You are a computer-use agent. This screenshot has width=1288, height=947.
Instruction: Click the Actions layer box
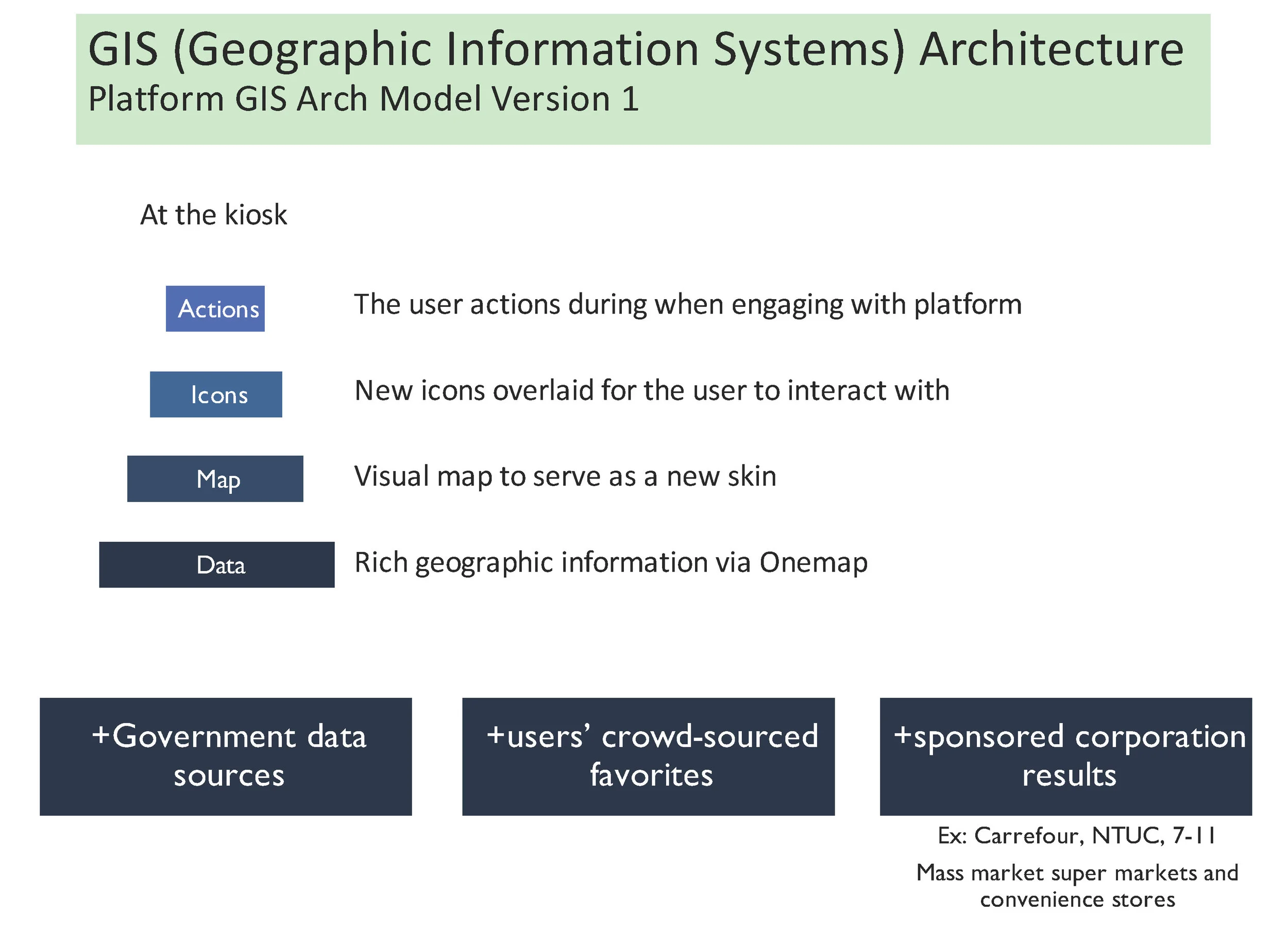click(x=215, y=308)
